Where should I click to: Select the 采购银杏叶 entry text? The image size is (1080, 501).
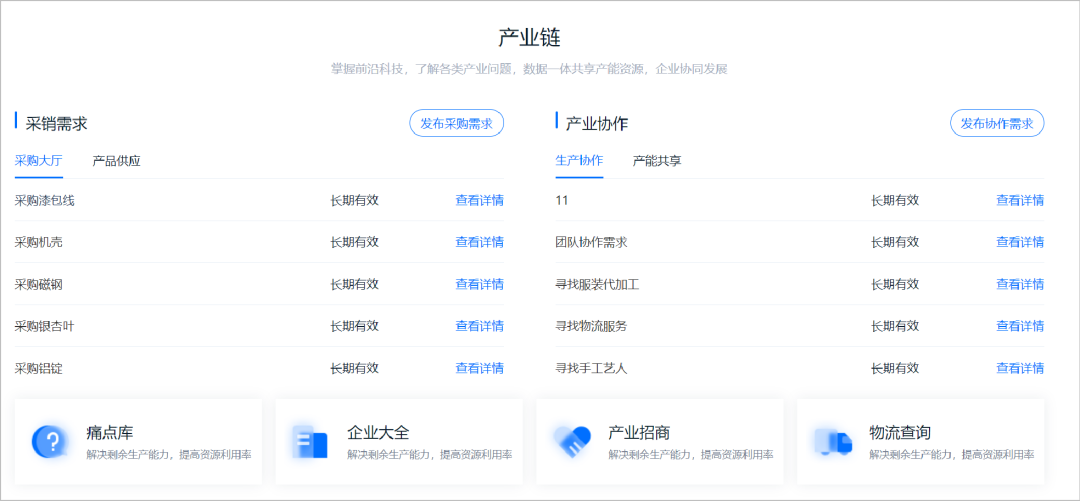point(44,326)
